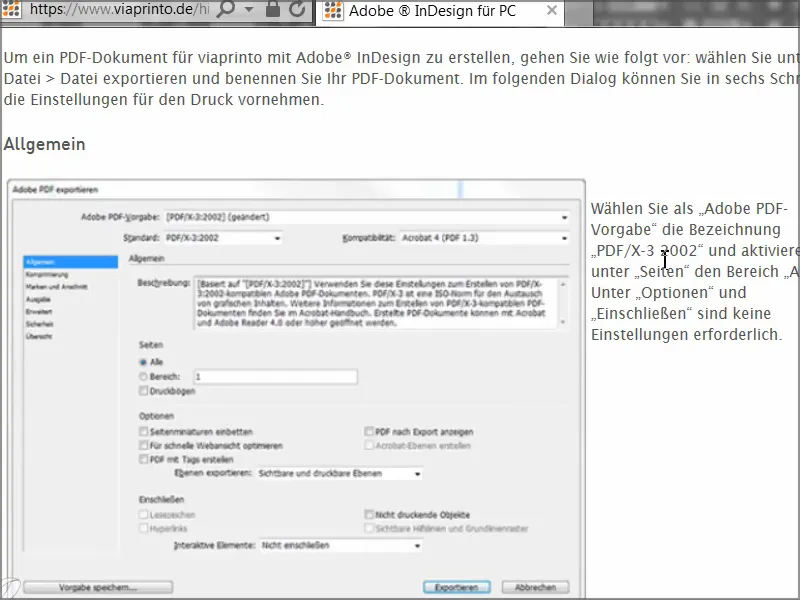Select Sicherheit in the dialog sidebar
Image resolution: width=800 pixels, height=600 pixels.
point(40,324)
